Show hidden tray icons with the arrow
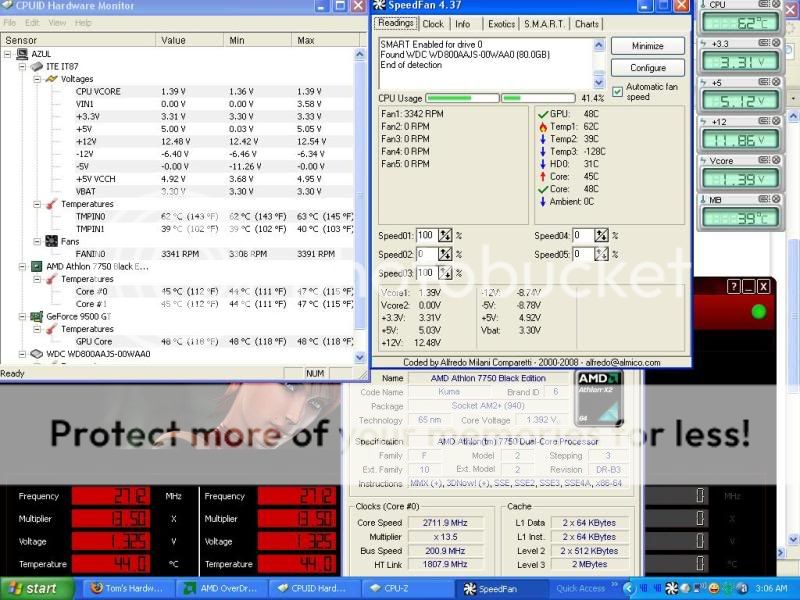The width and height of the screenshot is (800, 600). click(x=629, y=589)
